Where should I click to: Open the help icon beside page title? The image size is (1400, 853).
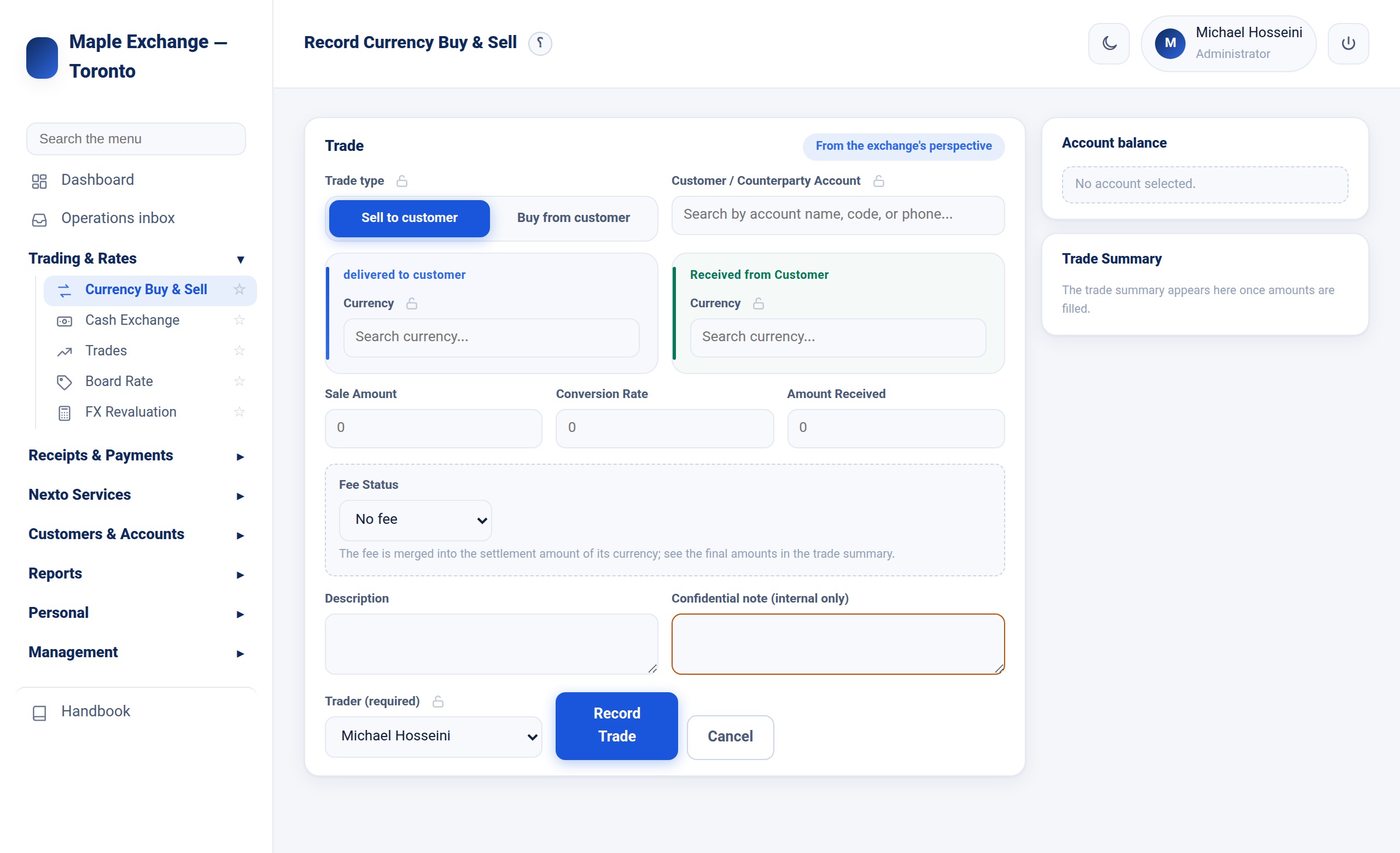(540, 43)
